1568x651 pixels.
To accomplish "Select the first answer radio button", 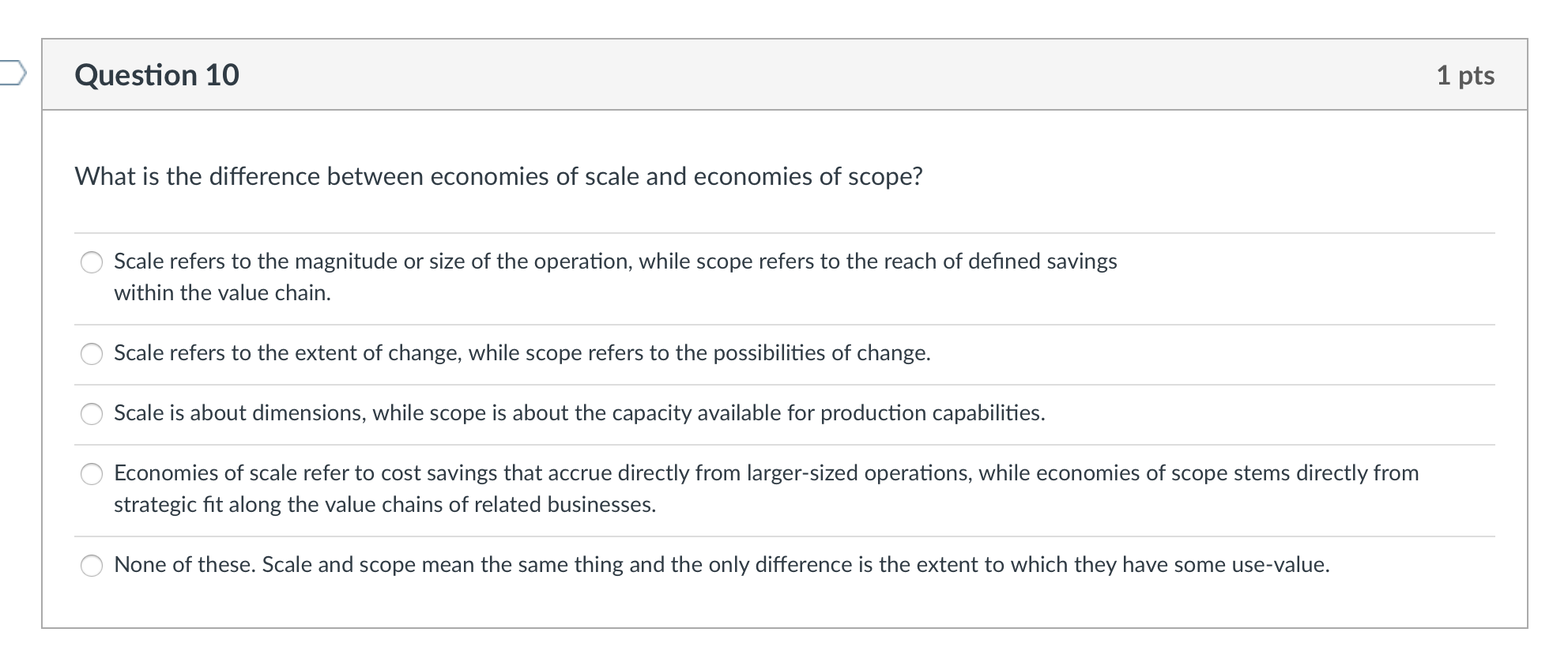I will tap(92, 262).
